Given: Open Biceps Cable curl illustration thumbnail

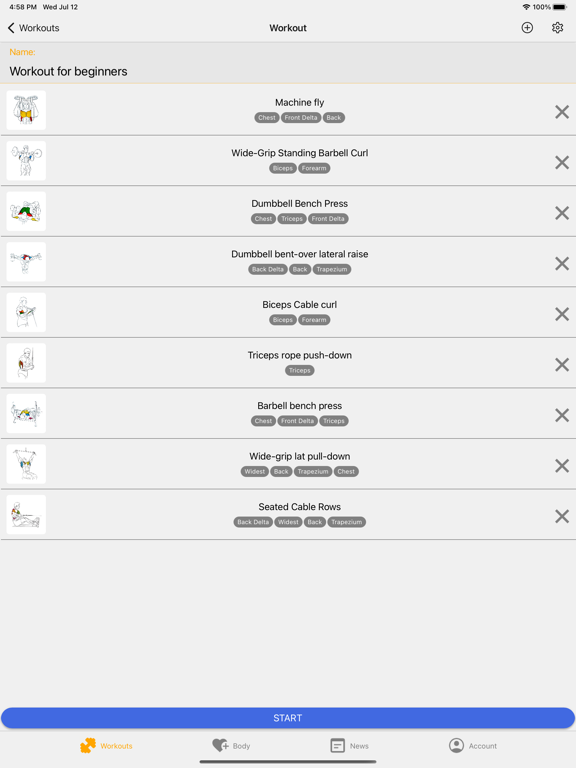Looking at the screenshot, I should click(x=26, y=312).
